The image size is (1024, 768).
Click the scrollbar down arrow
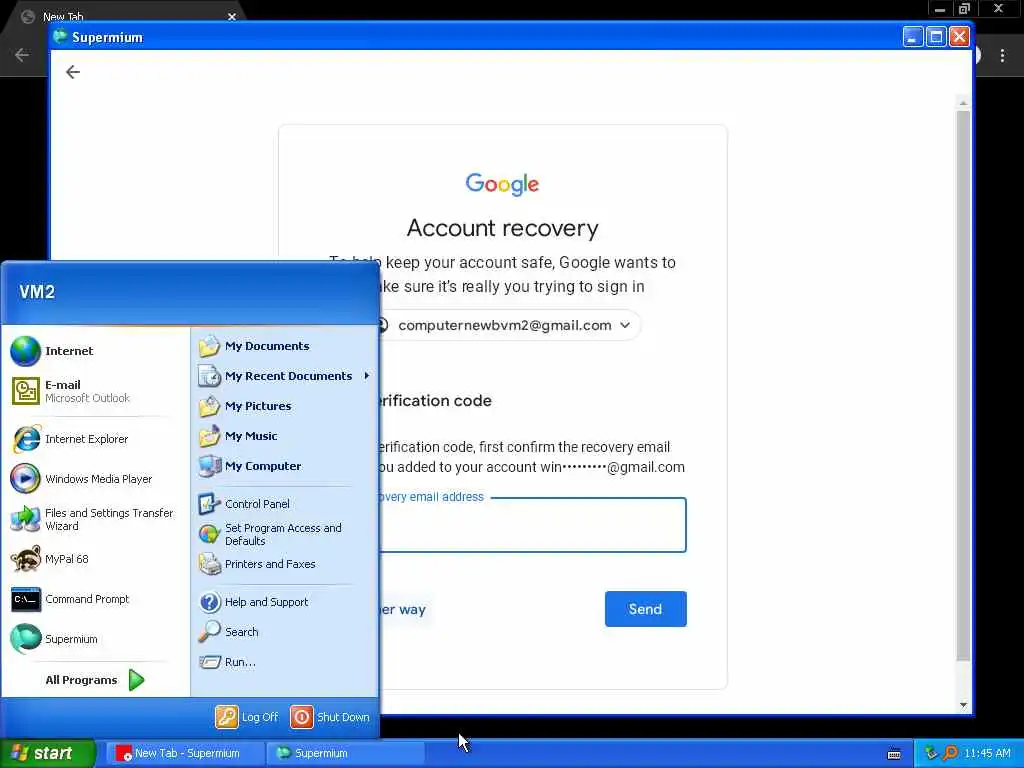pos(963,705)
